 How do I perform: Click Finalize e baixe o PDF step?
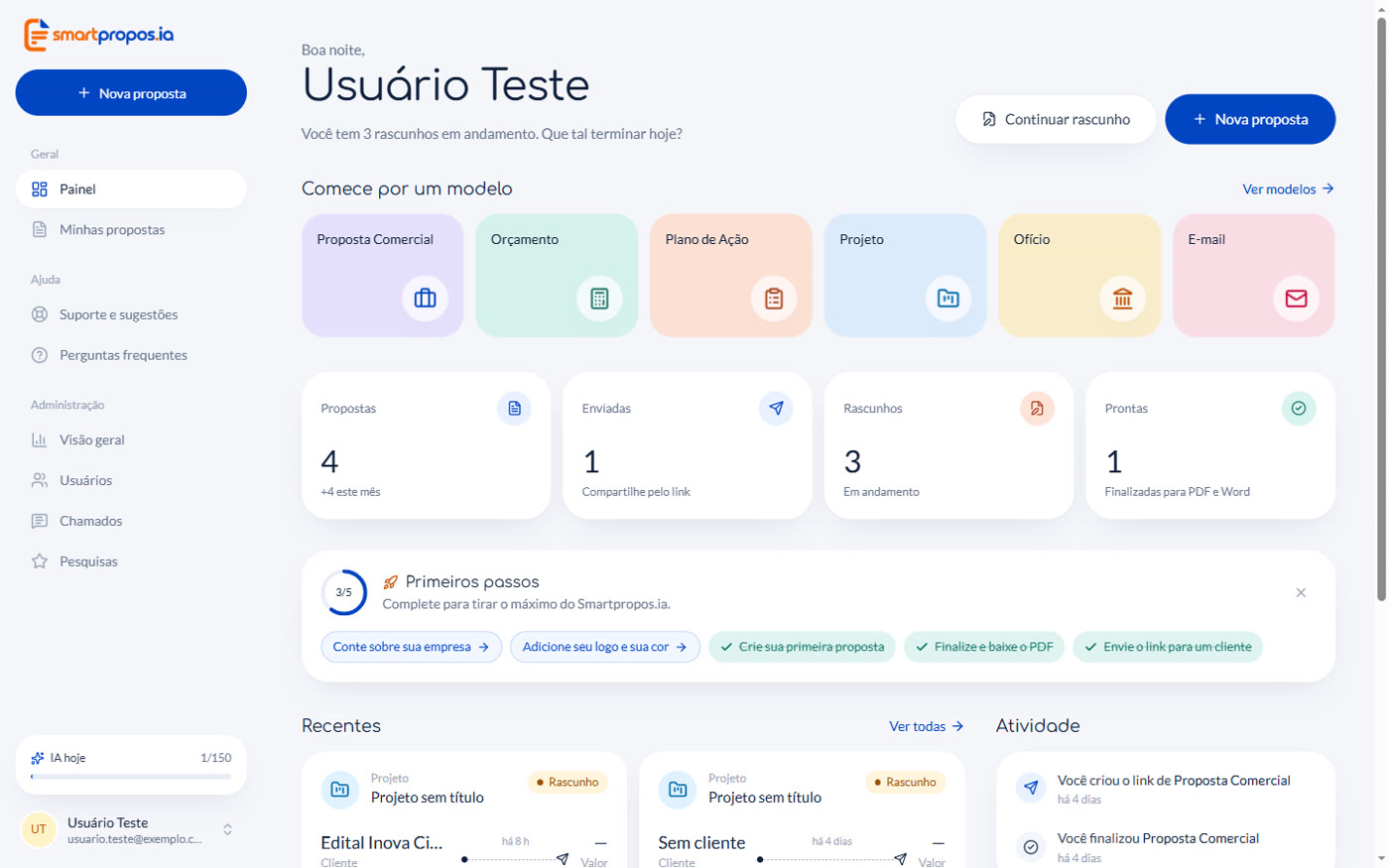(984, 647)
